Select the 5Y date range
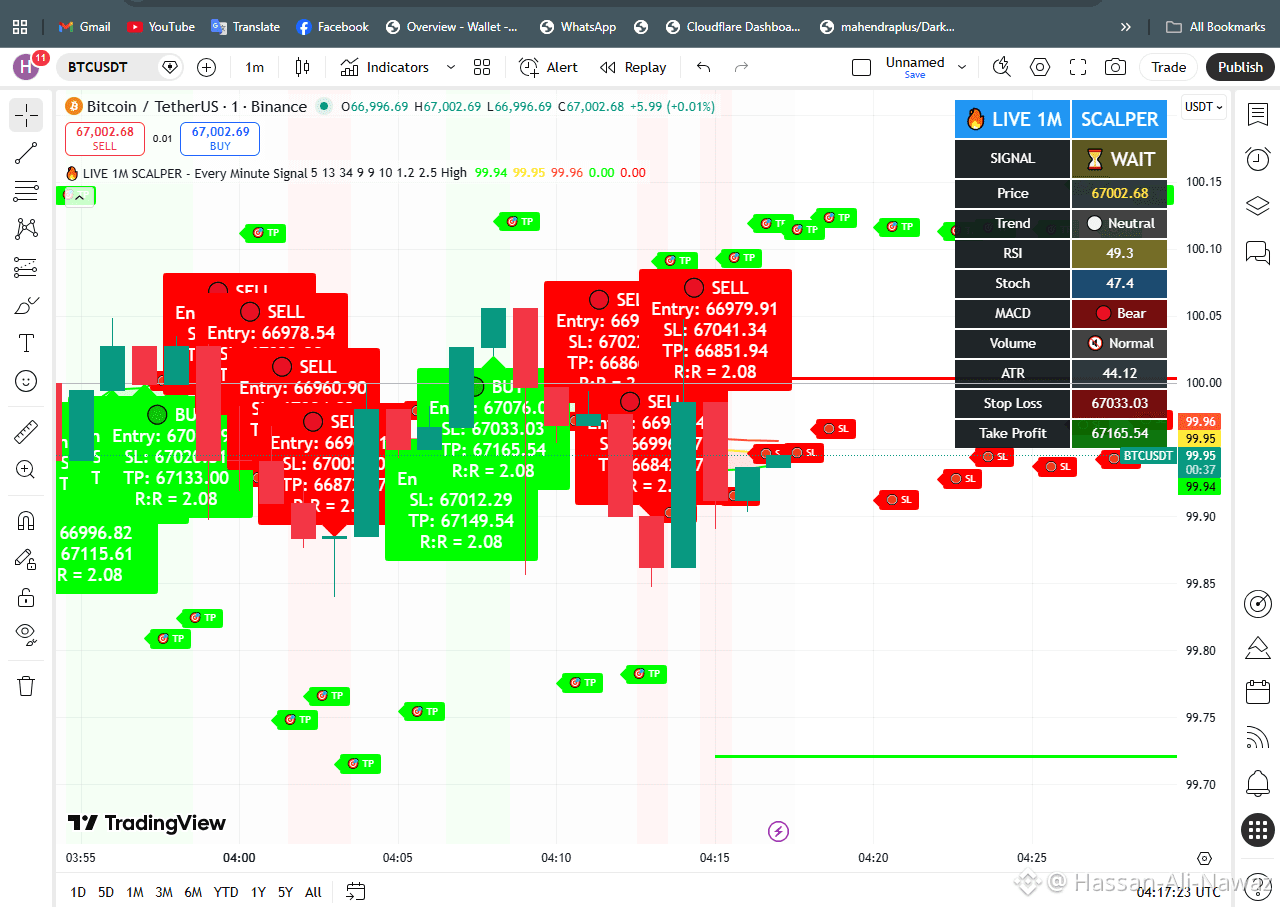The height and width of the screenshot is (907, 1280). click(285, 892)
